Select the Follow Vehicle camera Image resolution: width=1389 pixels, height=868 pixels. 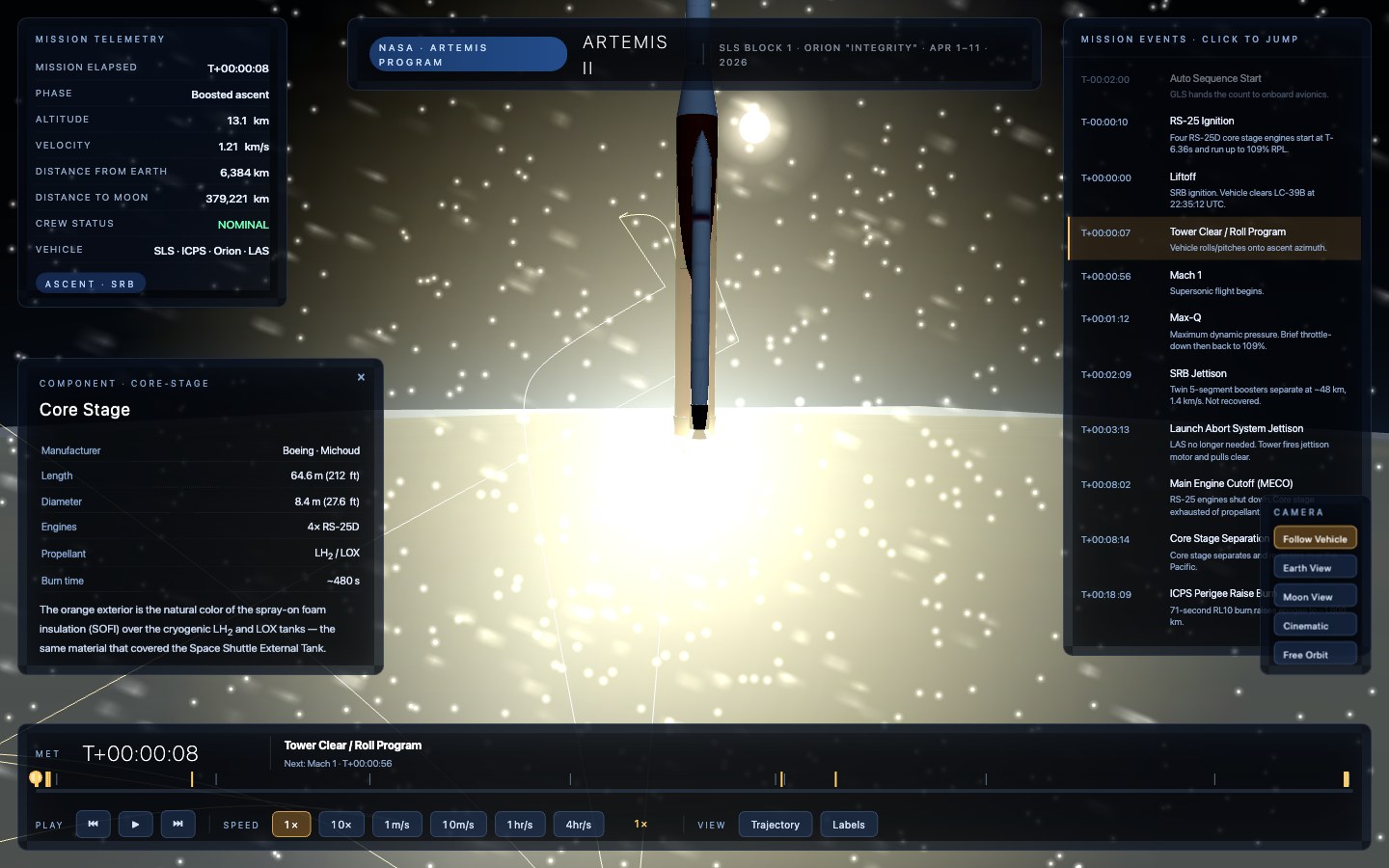(1316, 538)
